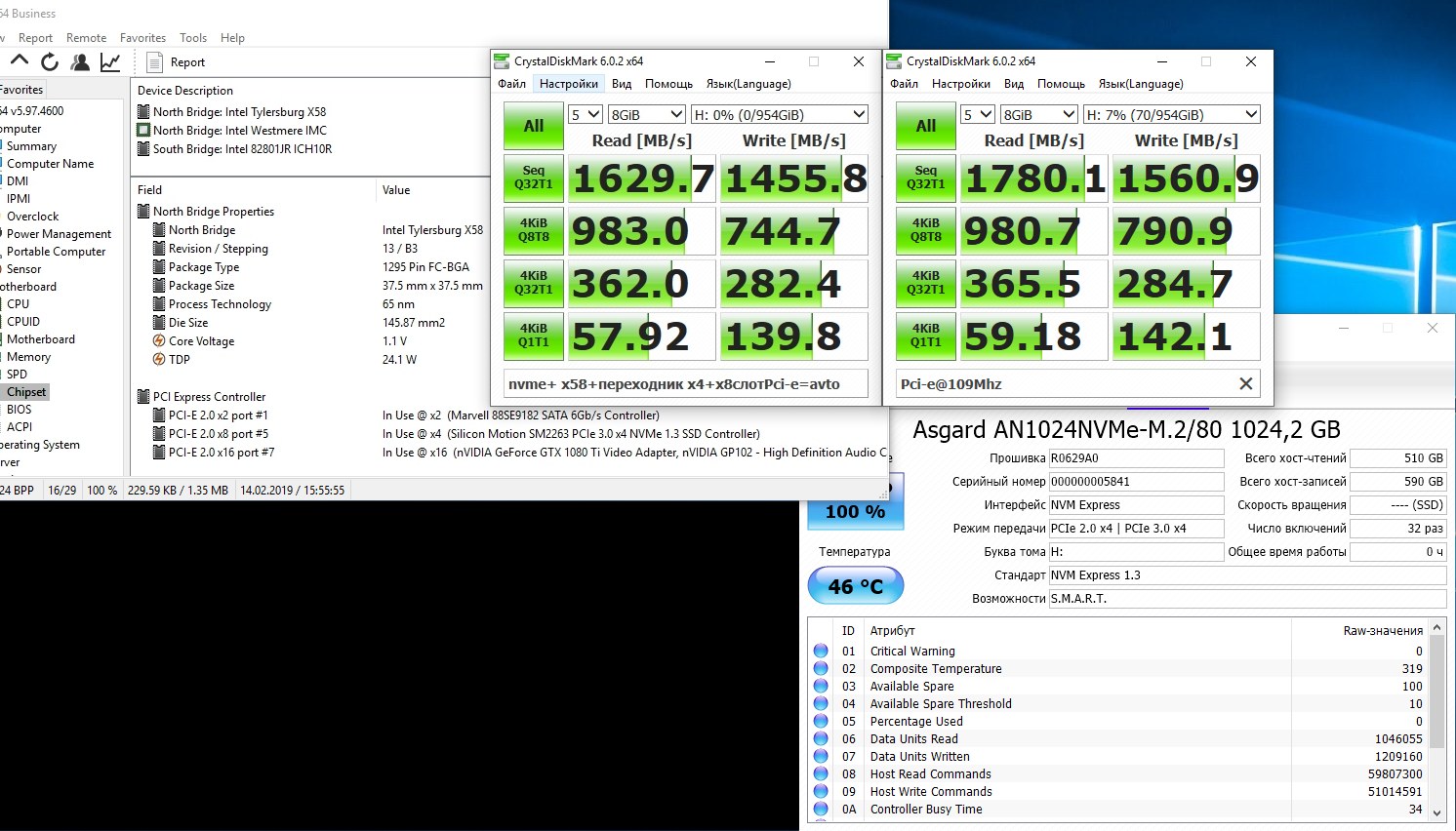Image resolution: width=1456 pixels, height=831 pixels.
Task: Switch to the Favorites tab in AIDA64 side panel
Action: [x=21, y=90]
